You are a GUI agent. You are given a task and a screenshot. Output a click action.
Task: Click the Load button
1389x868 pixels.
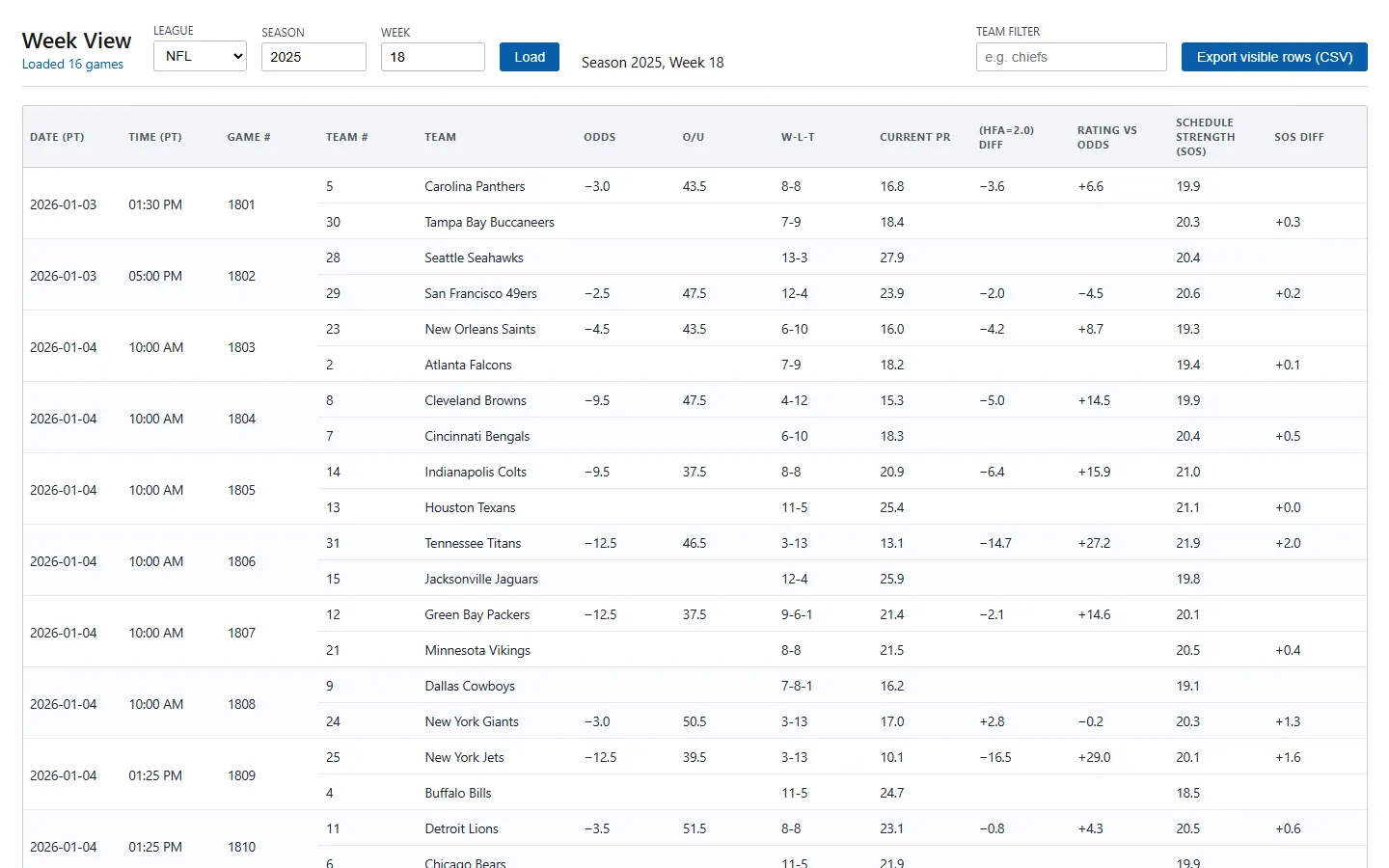pyautogui.click(x=530, y=57)
